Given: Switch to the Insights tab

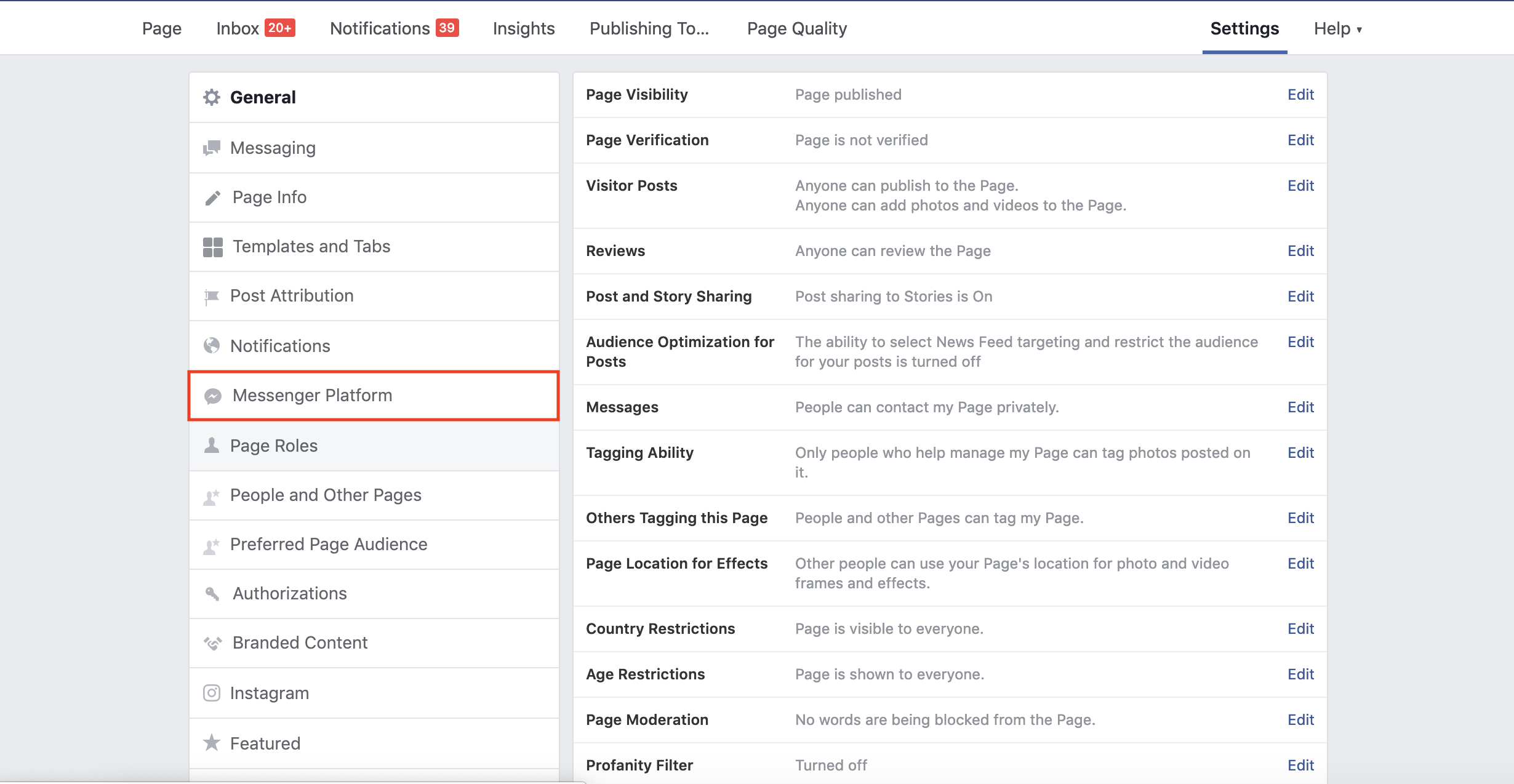Looking at the screenshot, I should [x=523, y=28].
